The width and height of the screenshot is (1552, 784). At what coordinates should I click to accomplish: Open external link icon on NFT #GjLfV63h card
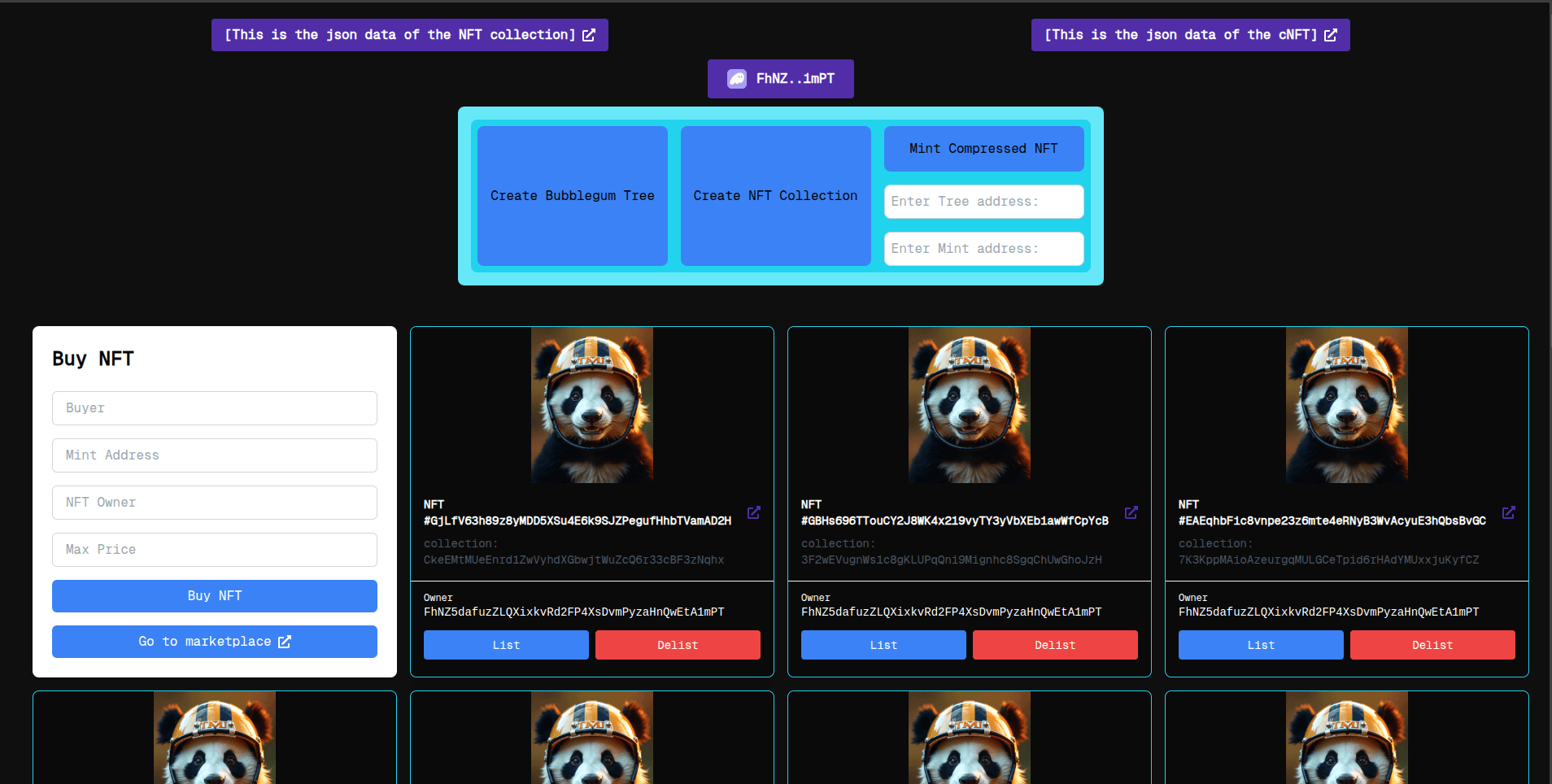(753, 512)
